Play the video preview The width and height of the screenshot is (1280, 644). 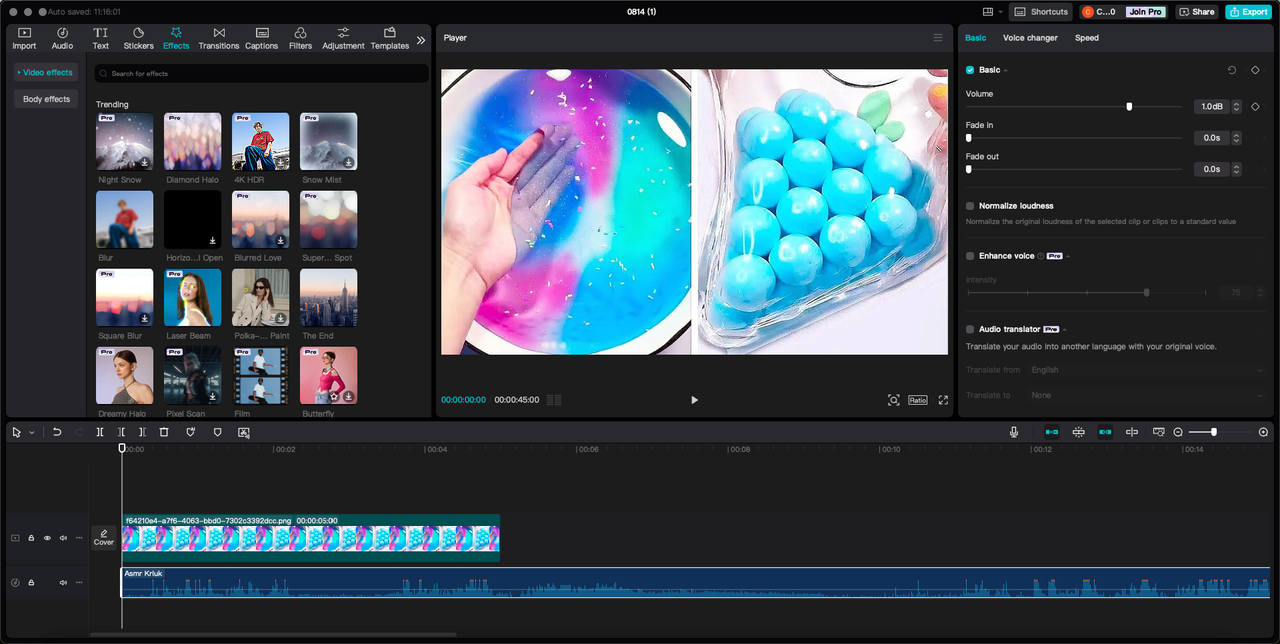point(694,400)
